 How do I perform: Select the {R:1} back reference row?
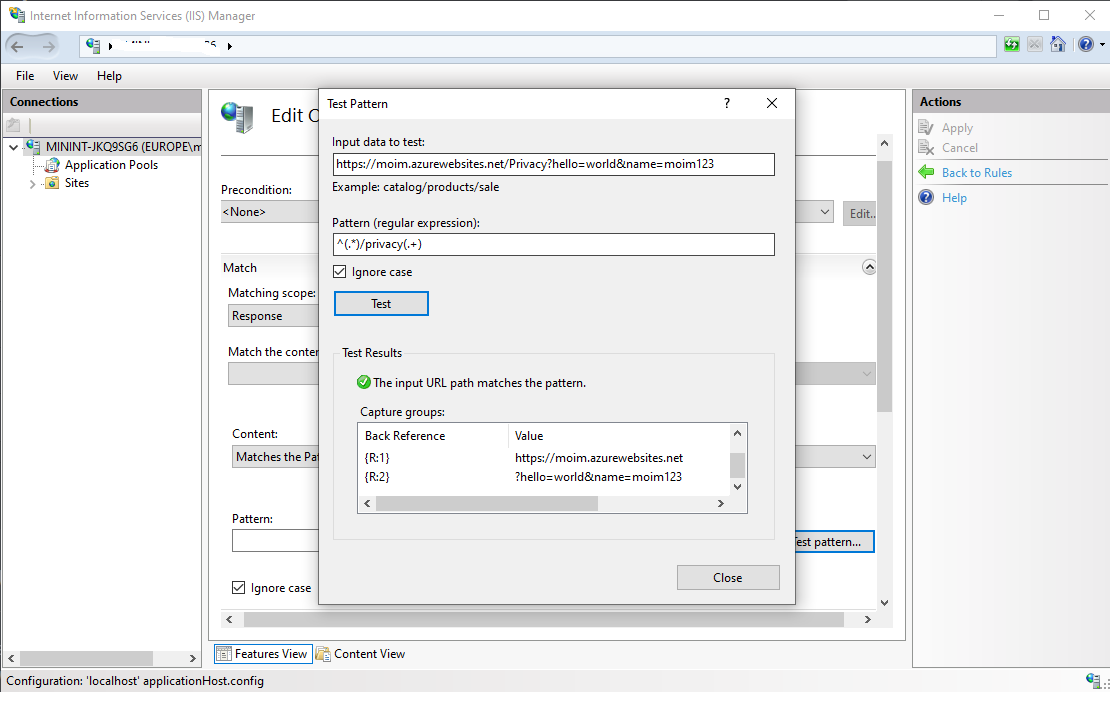pyautogui.click(x=544, y=458)
